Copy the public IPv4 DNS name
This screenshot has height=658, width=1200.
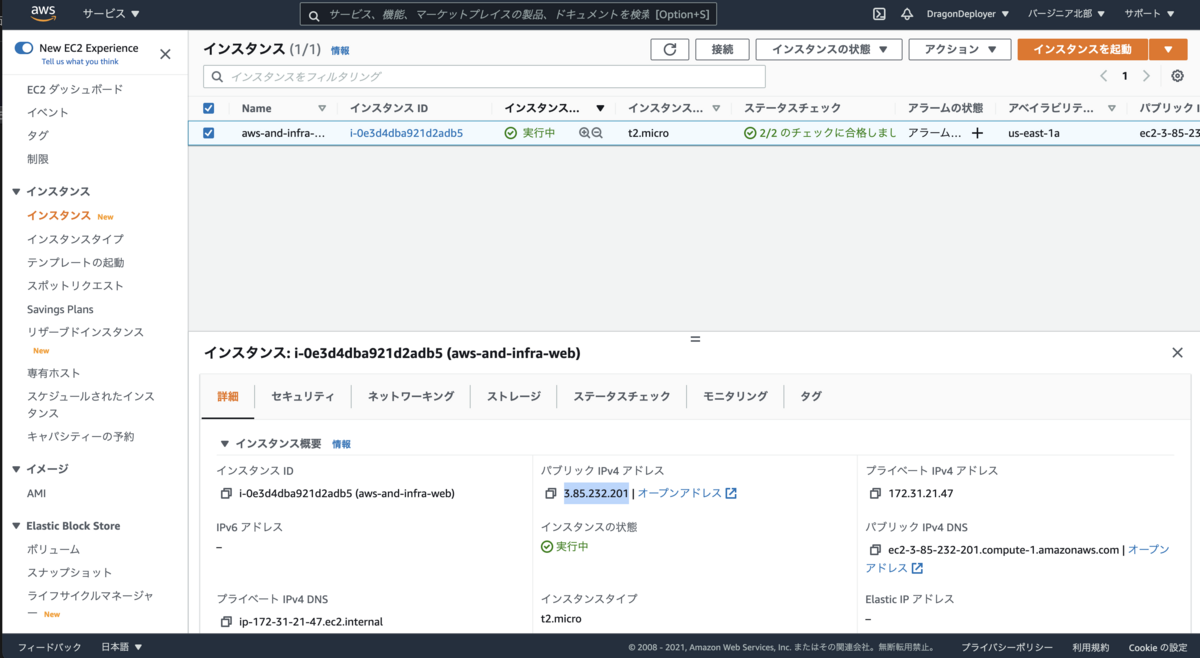[875, 549]
